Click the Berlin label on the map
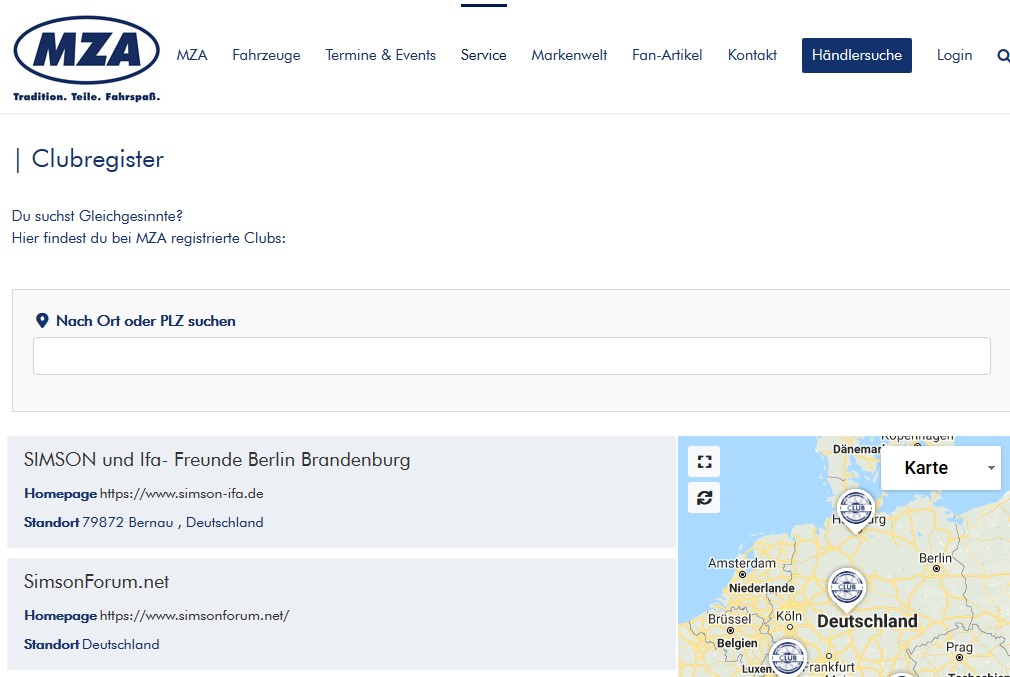Screen dimensions: 1010x677 pos(935,558)
